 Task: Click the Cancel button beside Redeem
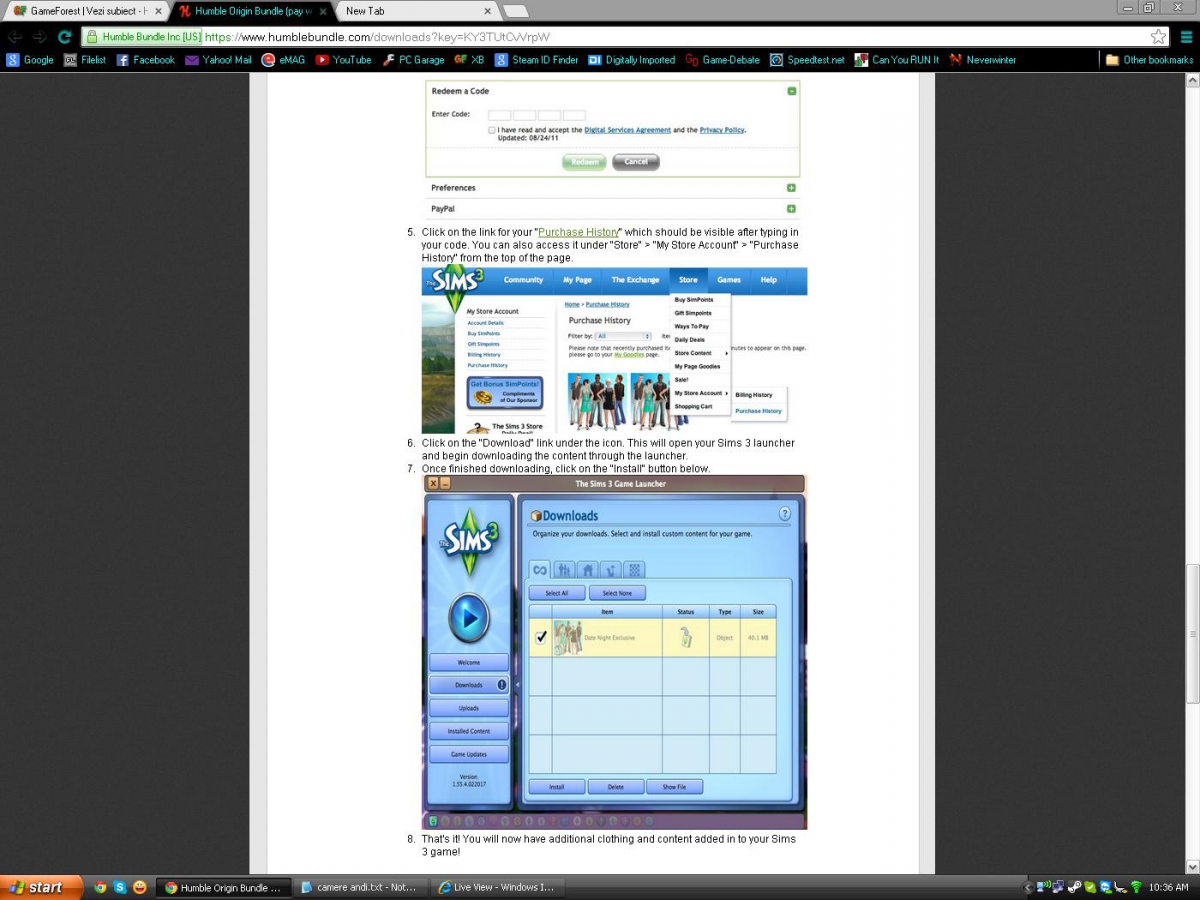[x=636, y=161]
